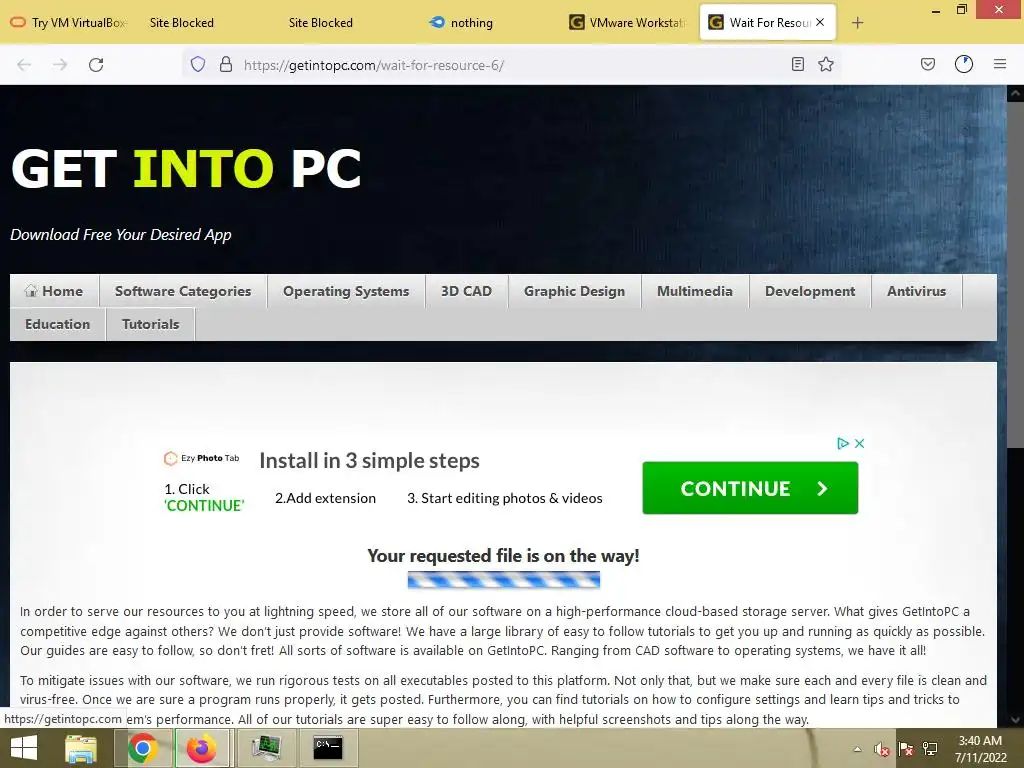Show hidden system tray icons
The width and height of the screenshot is (1024, 768).
click(857, 750)
